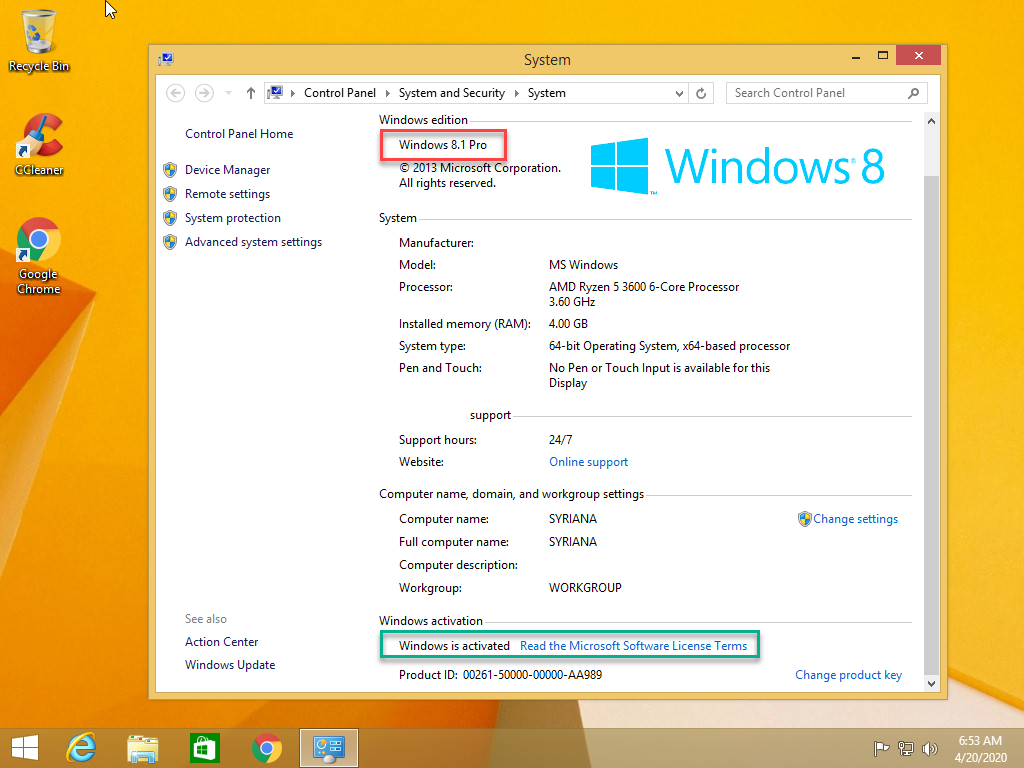Viewport: 1024px width, 768px height.
Task: Click shield icon beside Remote settings
Action: point(170,194)
